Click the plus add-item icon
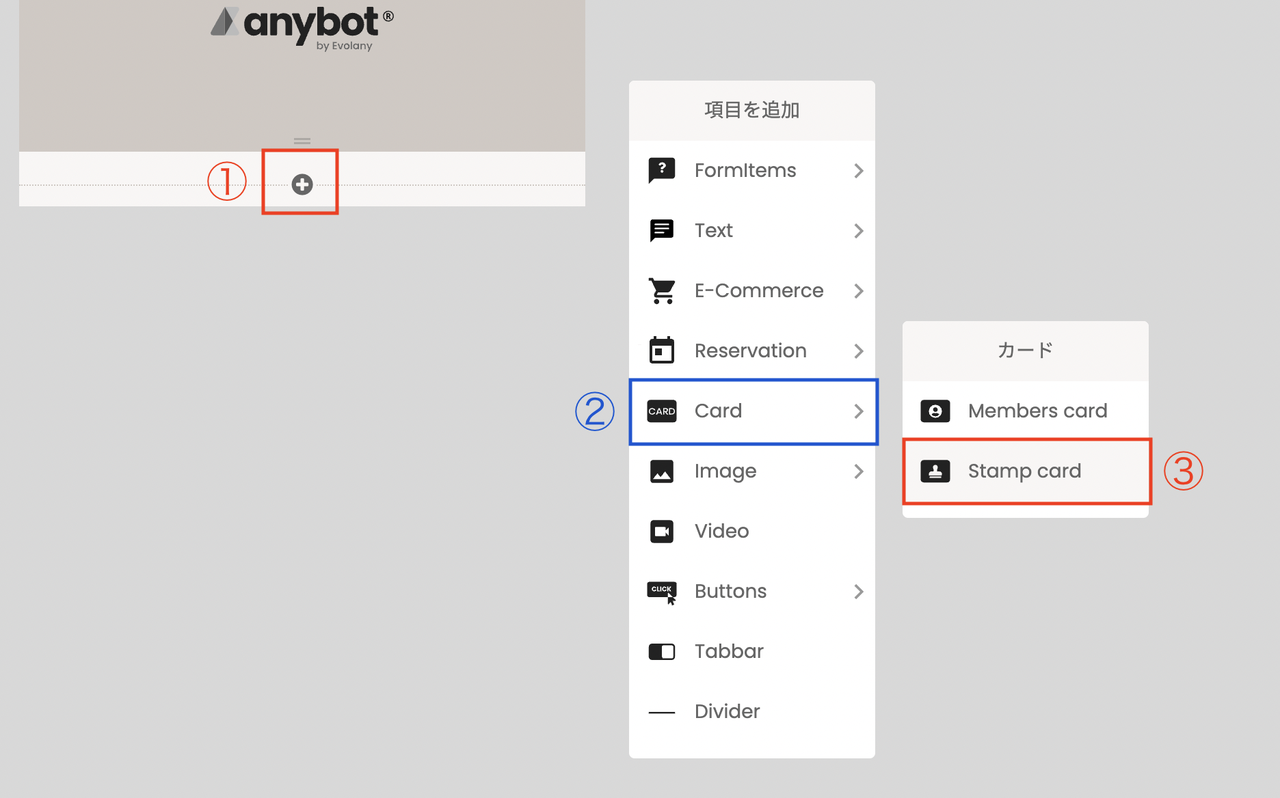This screenshot has width=1280, height=798. click(302, 184)
